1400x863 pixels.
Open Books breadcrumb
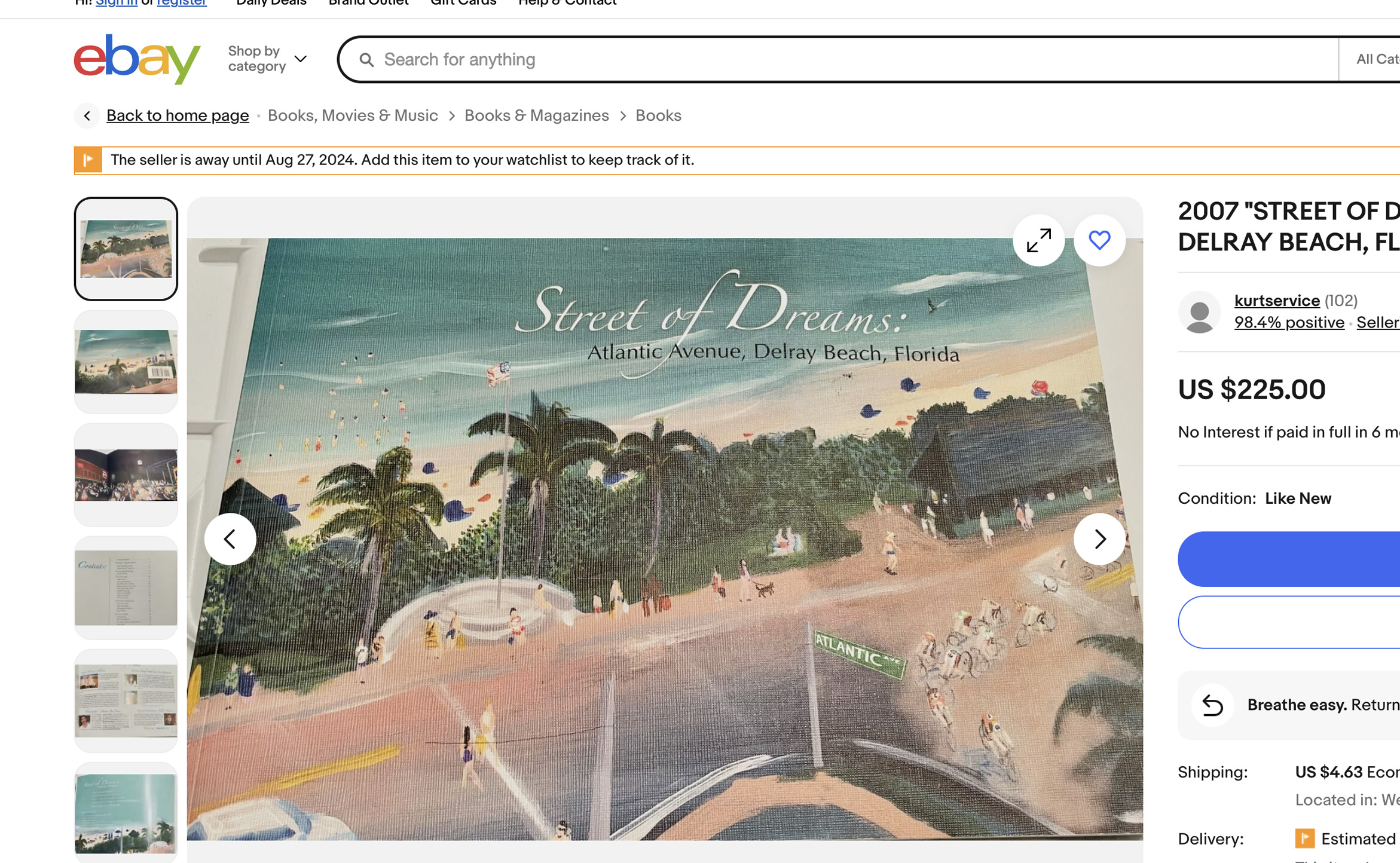click(x=658, y=116)
